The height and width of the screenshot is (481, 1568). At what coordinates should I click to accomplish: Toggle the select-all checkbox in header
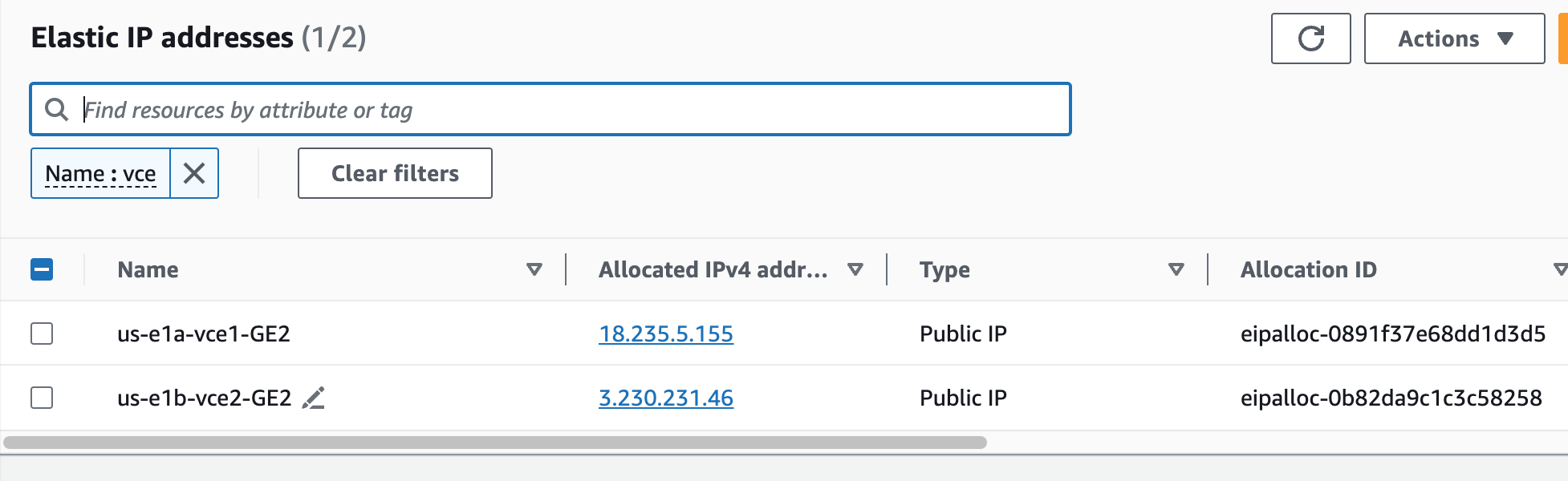pos(42,269)
